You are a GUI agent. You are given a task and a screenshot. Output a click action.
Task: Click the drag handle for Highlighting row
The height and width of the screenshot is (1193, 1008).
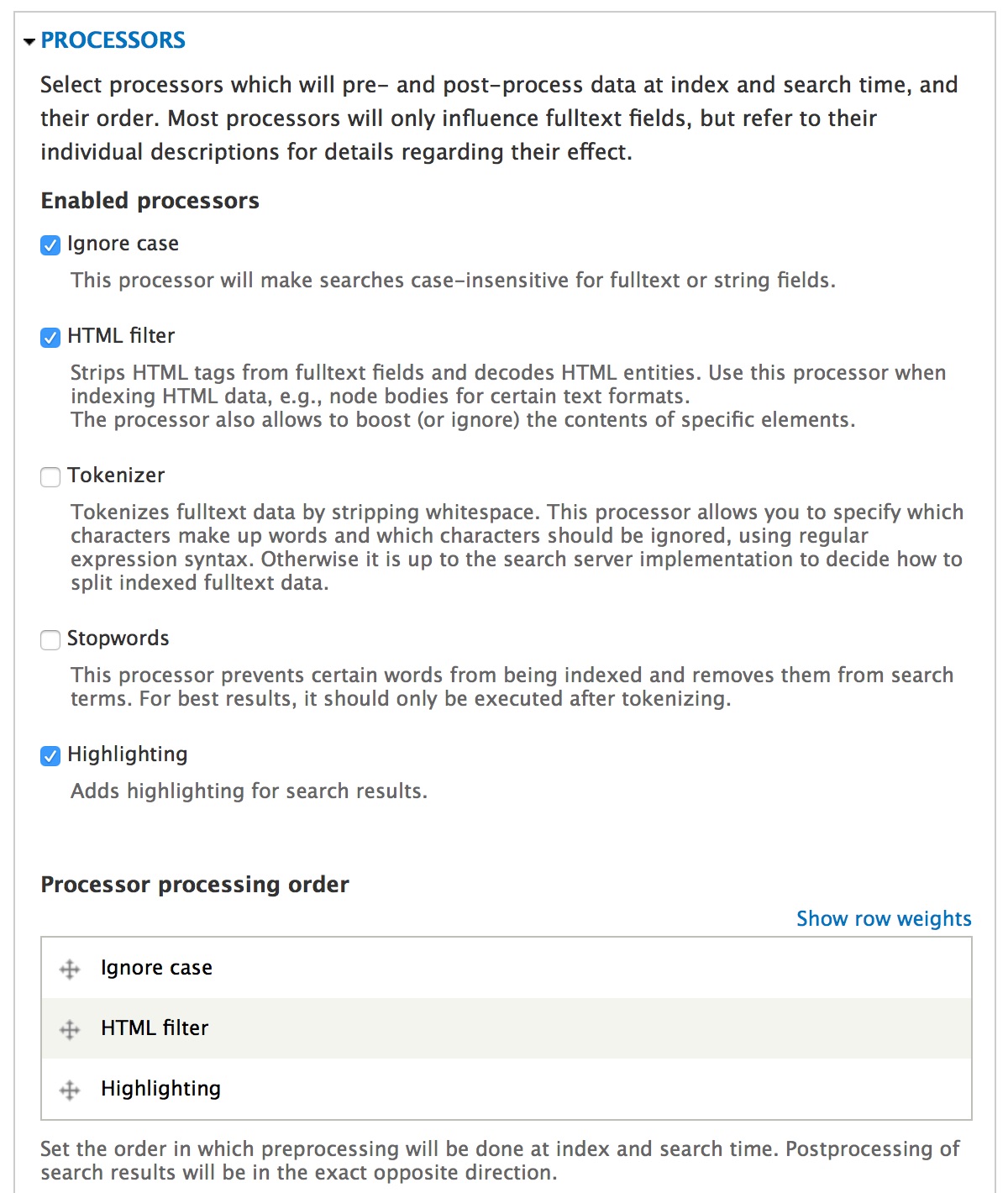pyautogui.click(x=70, y=1091)
